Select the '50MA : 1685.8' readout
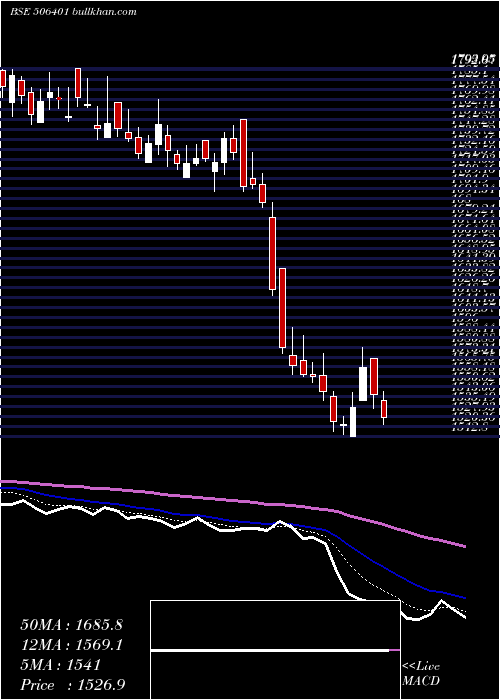500x700 pixels. [71, 625]
